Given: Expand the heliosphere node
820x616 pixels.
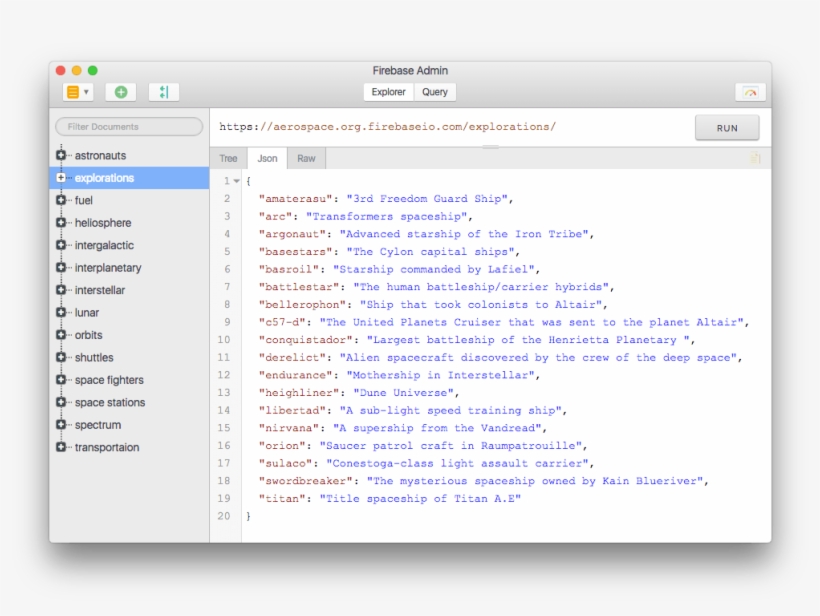Looking at the screenshot, I should [61, 223].
